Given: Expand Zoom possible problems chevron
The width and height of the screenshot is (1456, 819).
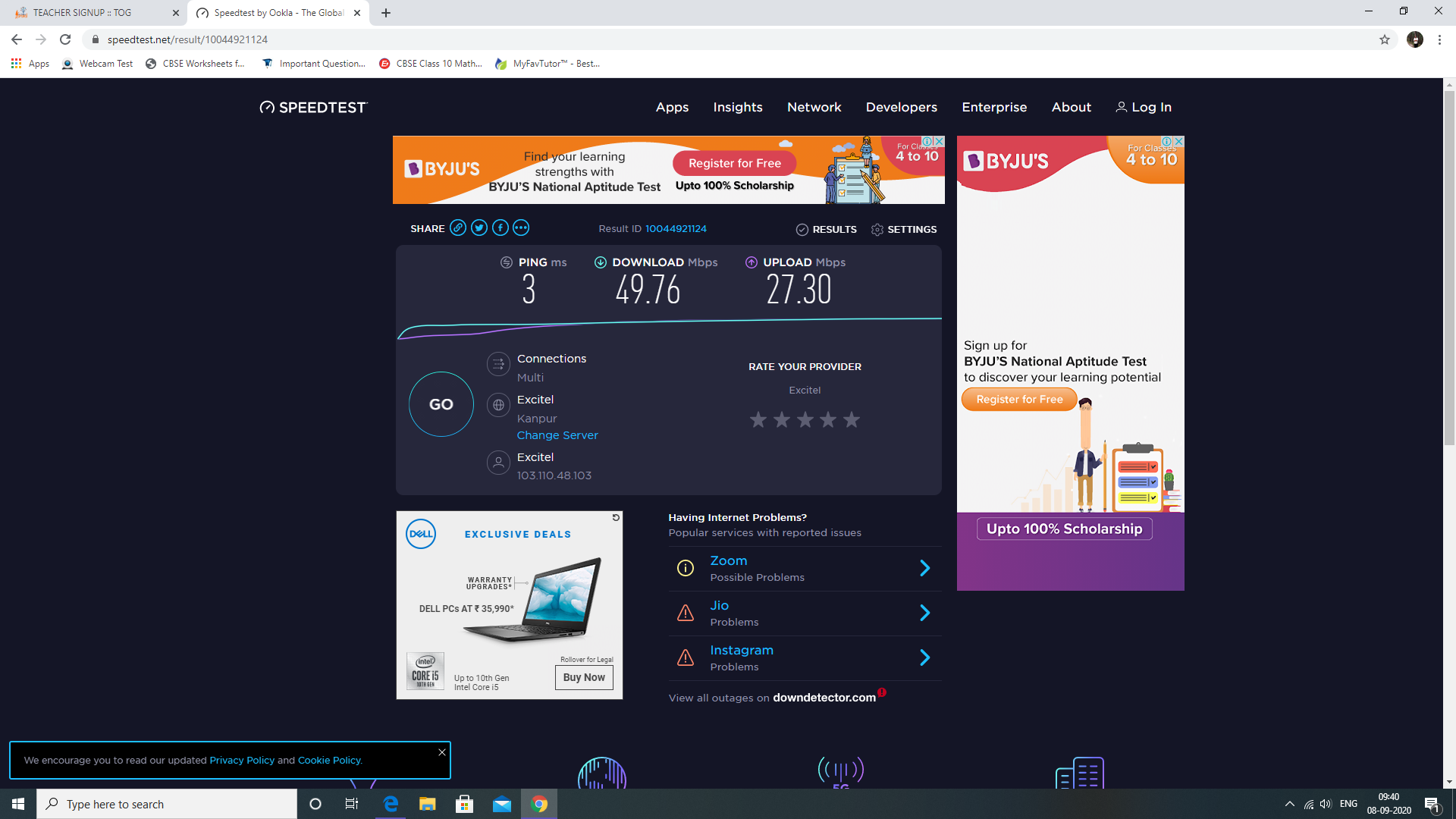Looking at the screenshot, I should [924, 569].
